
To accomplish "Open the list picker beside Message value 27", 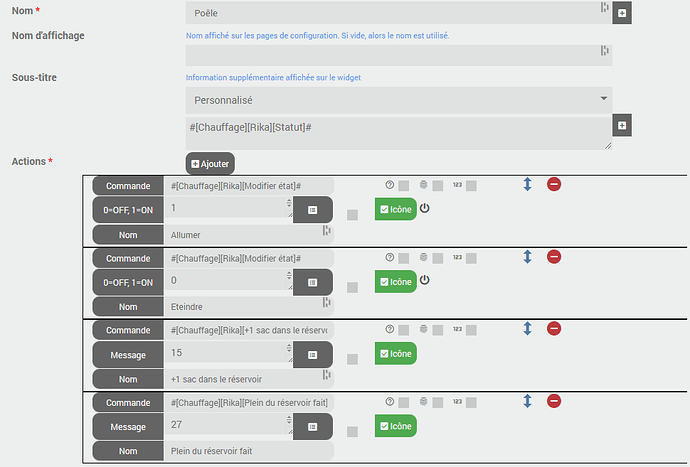I will pyautogui.click(x=313, y=425).
